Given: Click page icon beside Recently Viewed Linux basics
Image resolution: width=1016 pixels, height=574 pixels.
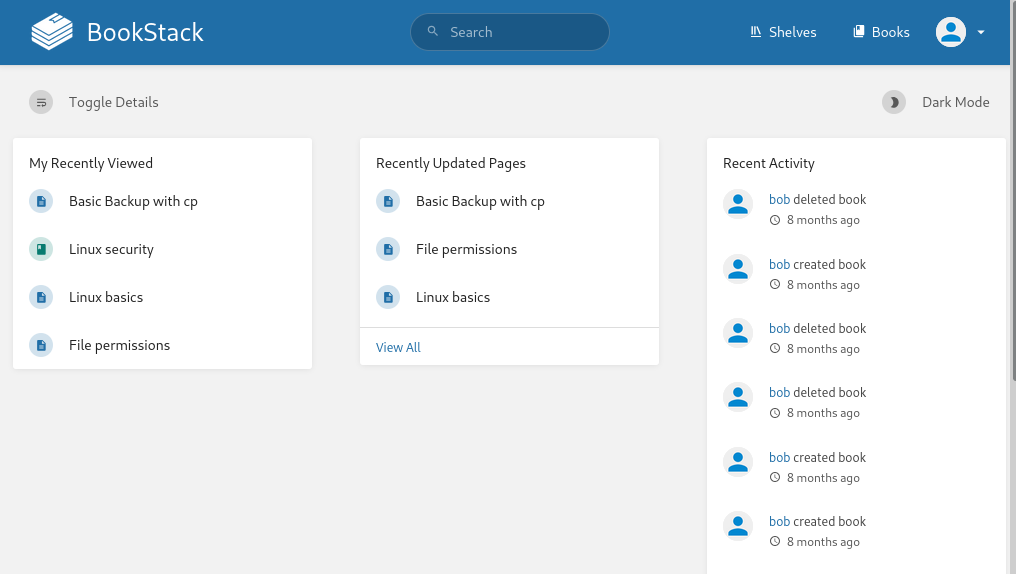Looking at the screenshot, I should point(41,297).
